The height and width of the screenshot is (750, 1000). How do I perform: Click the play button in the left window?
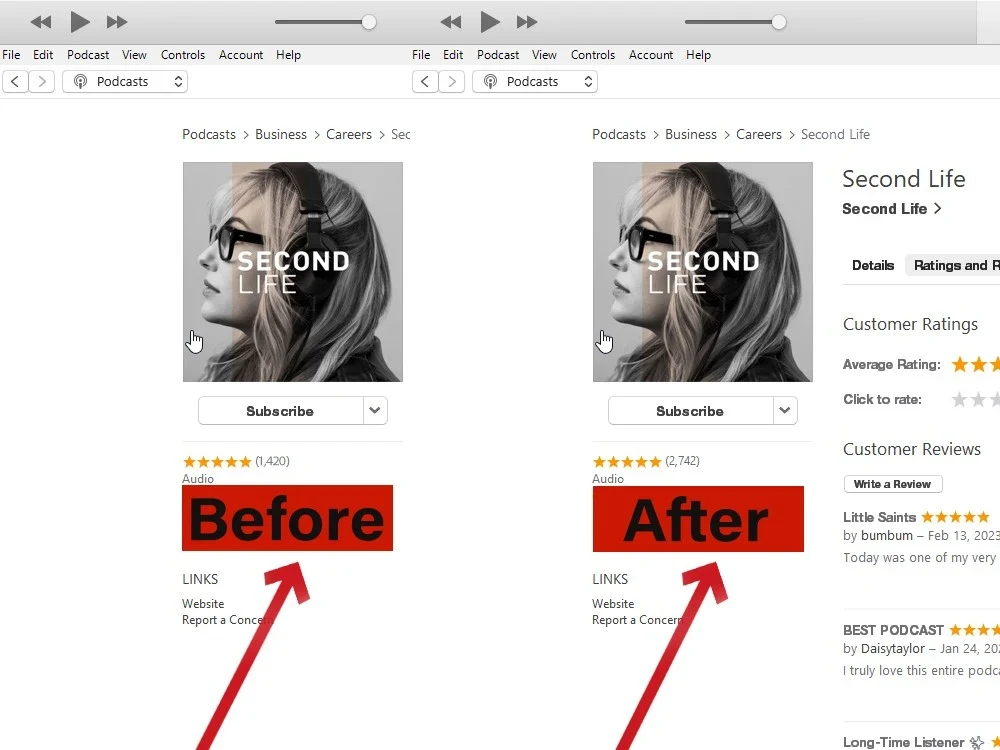[79, 22]
